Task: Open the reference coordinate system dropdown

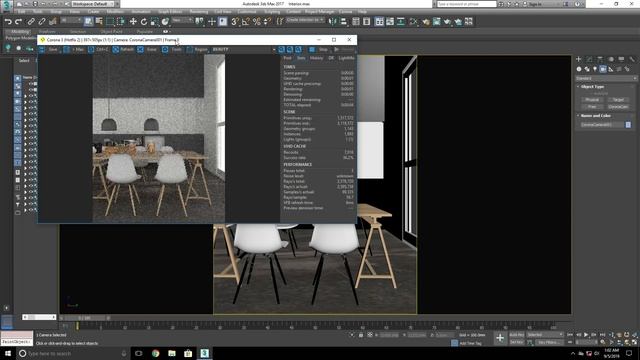Action: point(182,20)
